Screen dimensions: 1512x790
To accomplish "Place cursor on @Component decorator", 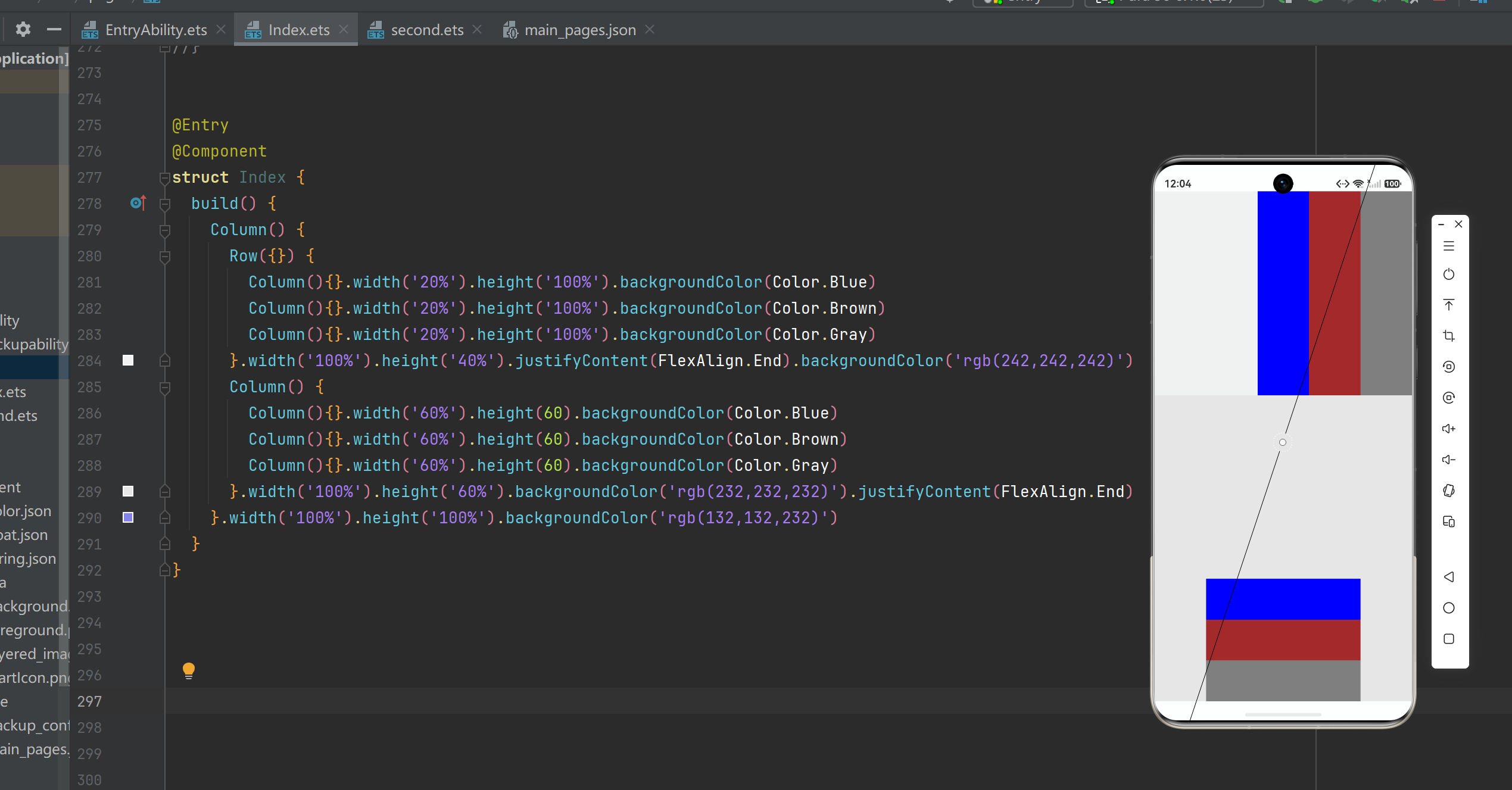I will click(219, 151).
